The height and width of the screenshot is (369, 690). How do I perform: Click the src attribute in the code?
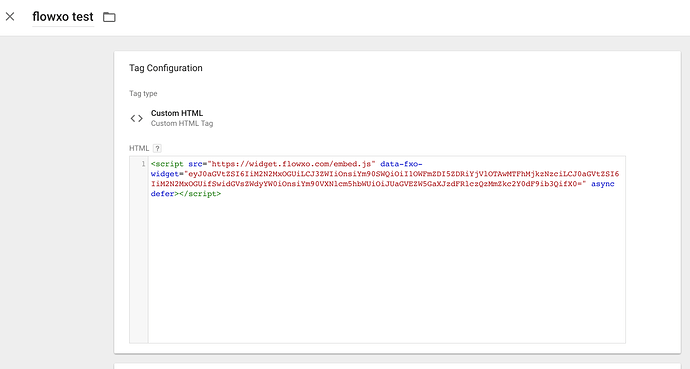195,164
